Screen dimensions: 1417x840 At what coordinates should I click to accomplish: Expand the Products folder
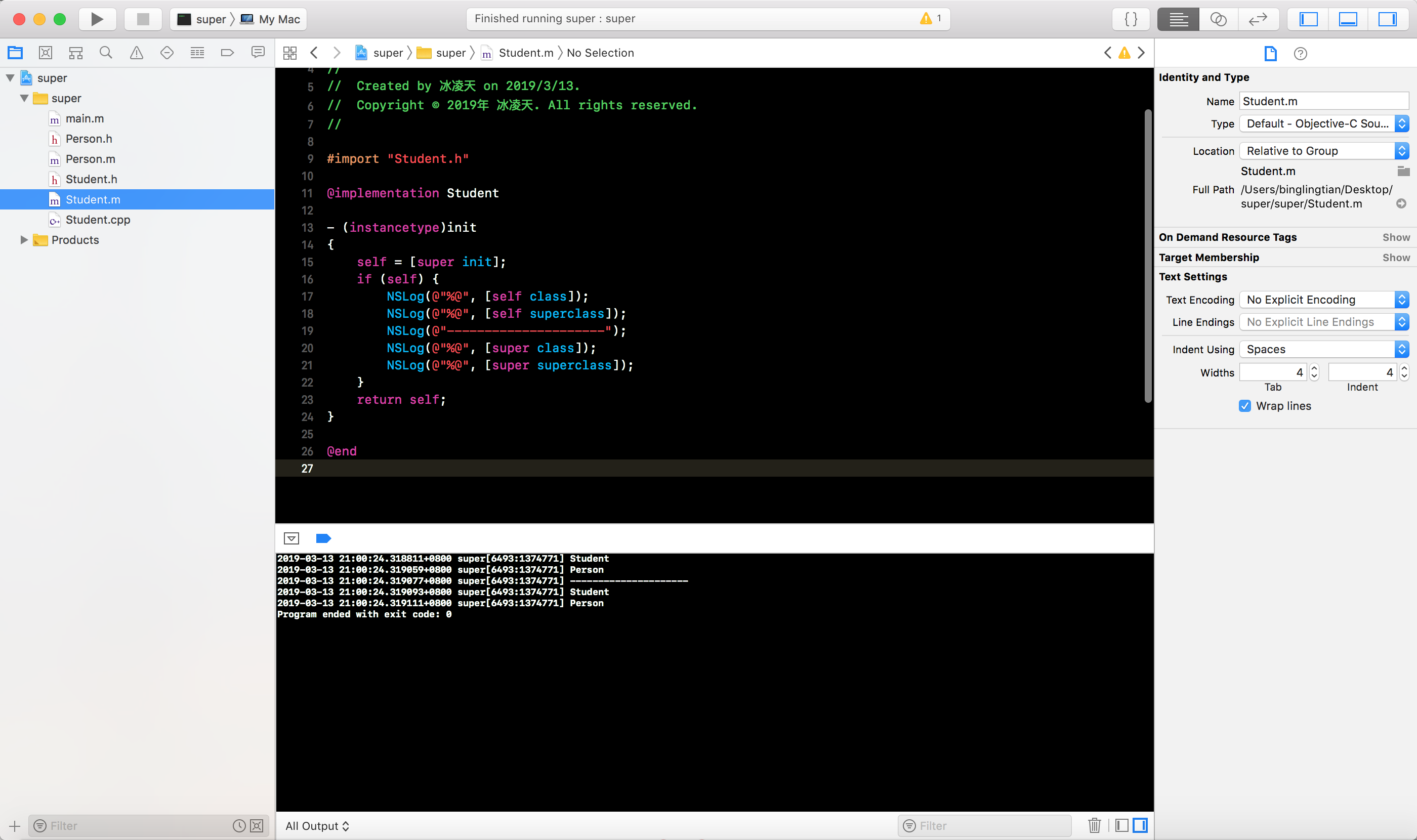(x=24, y=240)
